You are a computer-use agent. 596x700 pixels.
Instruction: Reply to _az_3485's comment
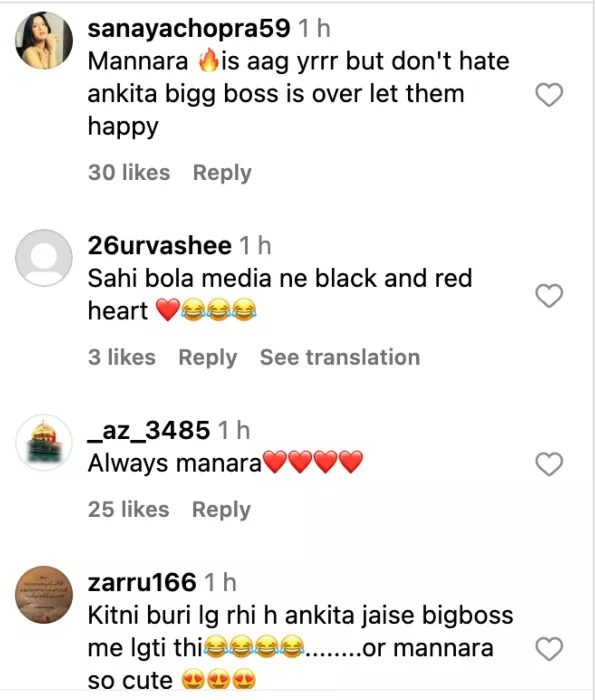[221, 510]
